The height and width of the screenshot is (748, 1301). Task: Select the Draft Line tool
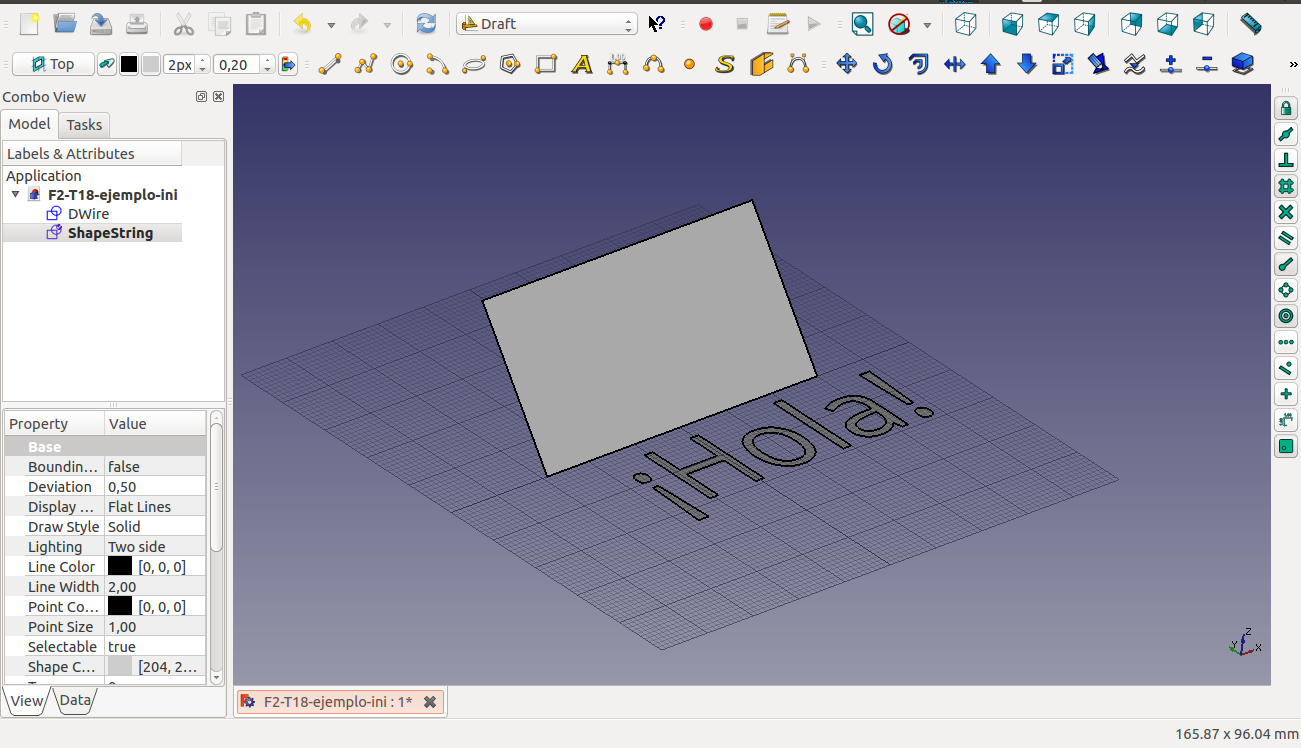pyautogui.click(x=330, y=65)
